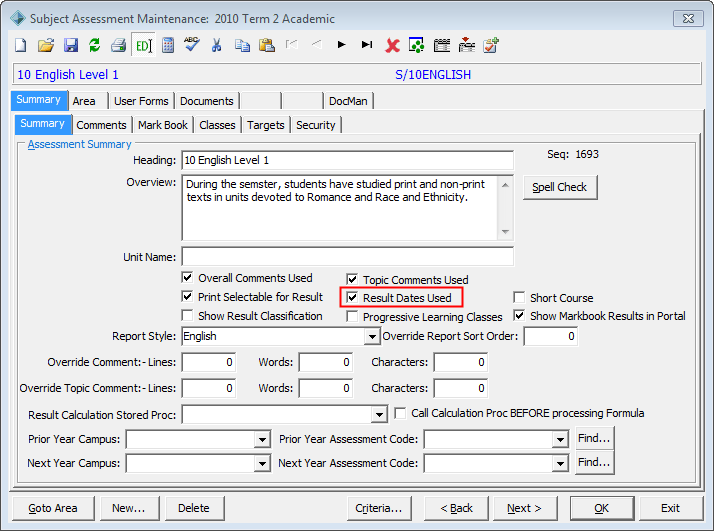
Task: Delete record with red X icon
Action: (393, 45)
